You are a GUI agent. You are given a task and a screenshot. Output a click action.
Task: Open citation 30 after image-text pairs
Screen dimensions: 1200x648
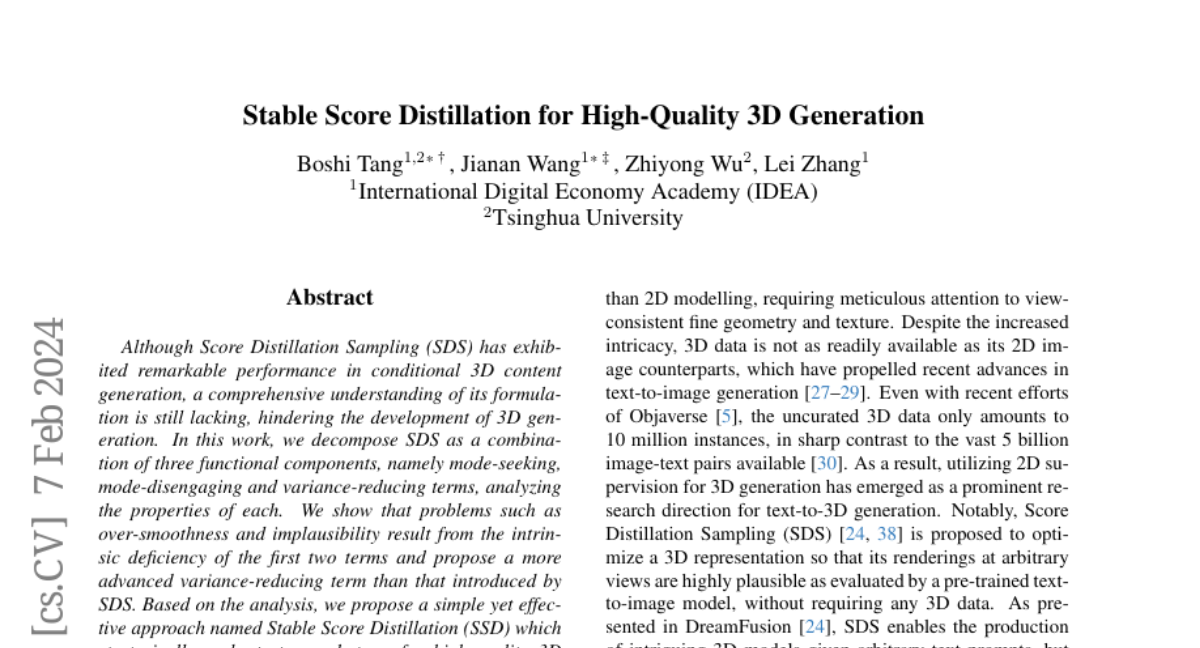pos(832,463)
